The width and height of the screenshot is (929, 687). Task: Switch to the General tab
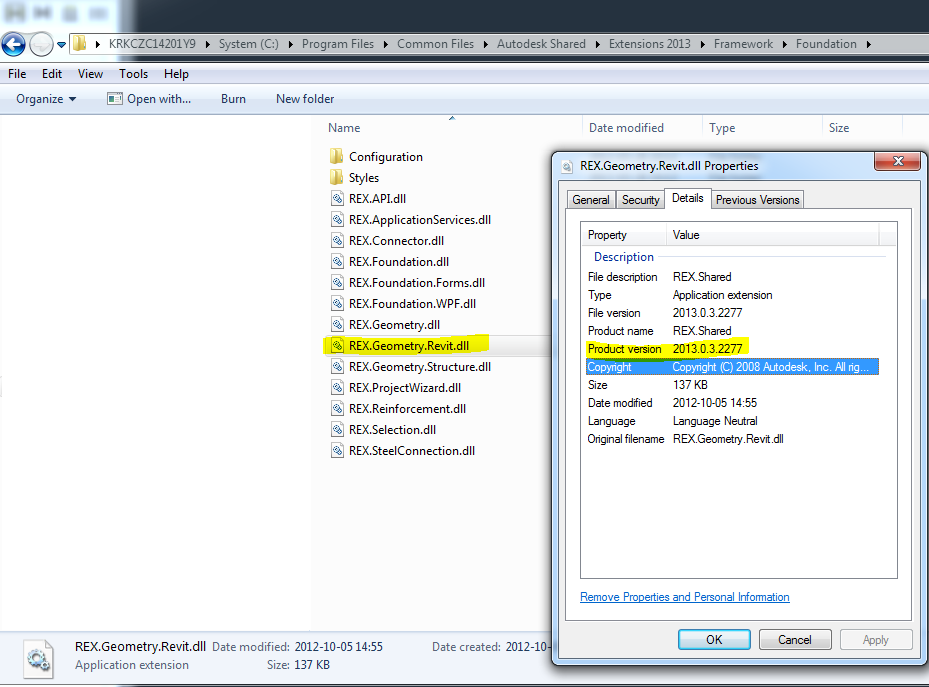591,200
